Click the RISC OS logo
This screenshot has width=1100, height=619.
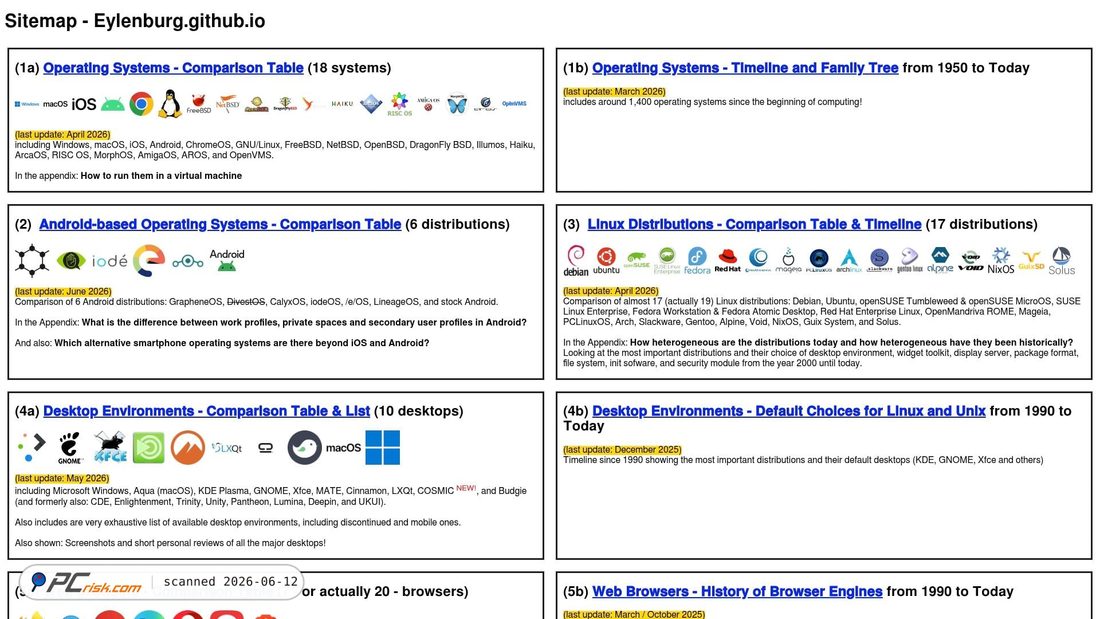tap(399, 104)
